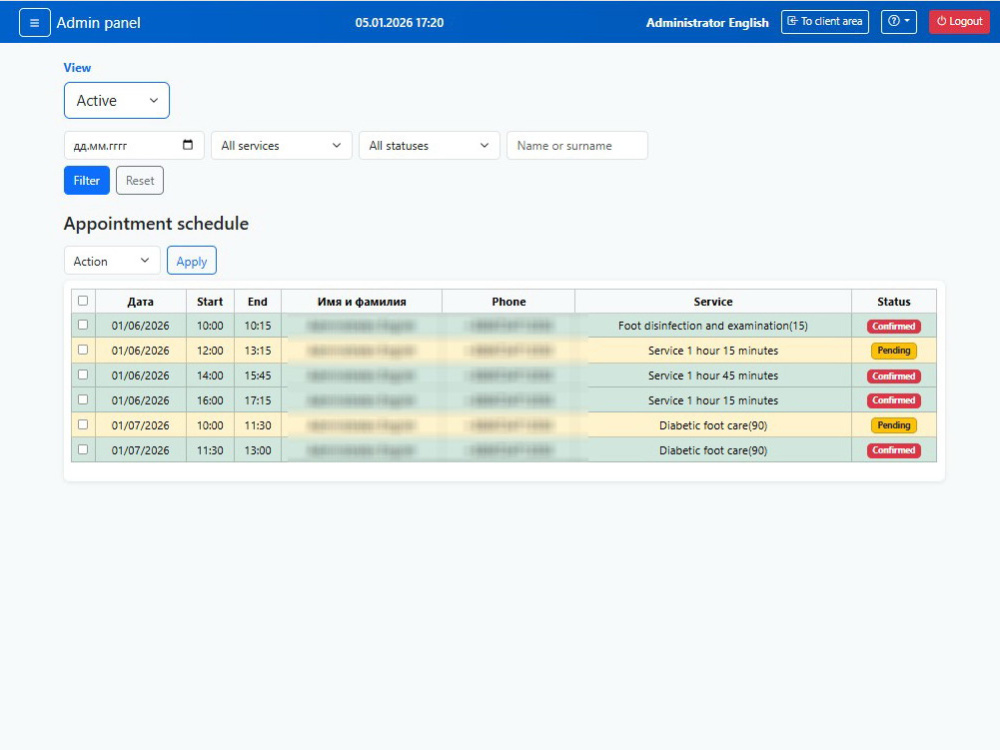
Task: Focus the Name or surname field
Action: (x=577, y=145)
